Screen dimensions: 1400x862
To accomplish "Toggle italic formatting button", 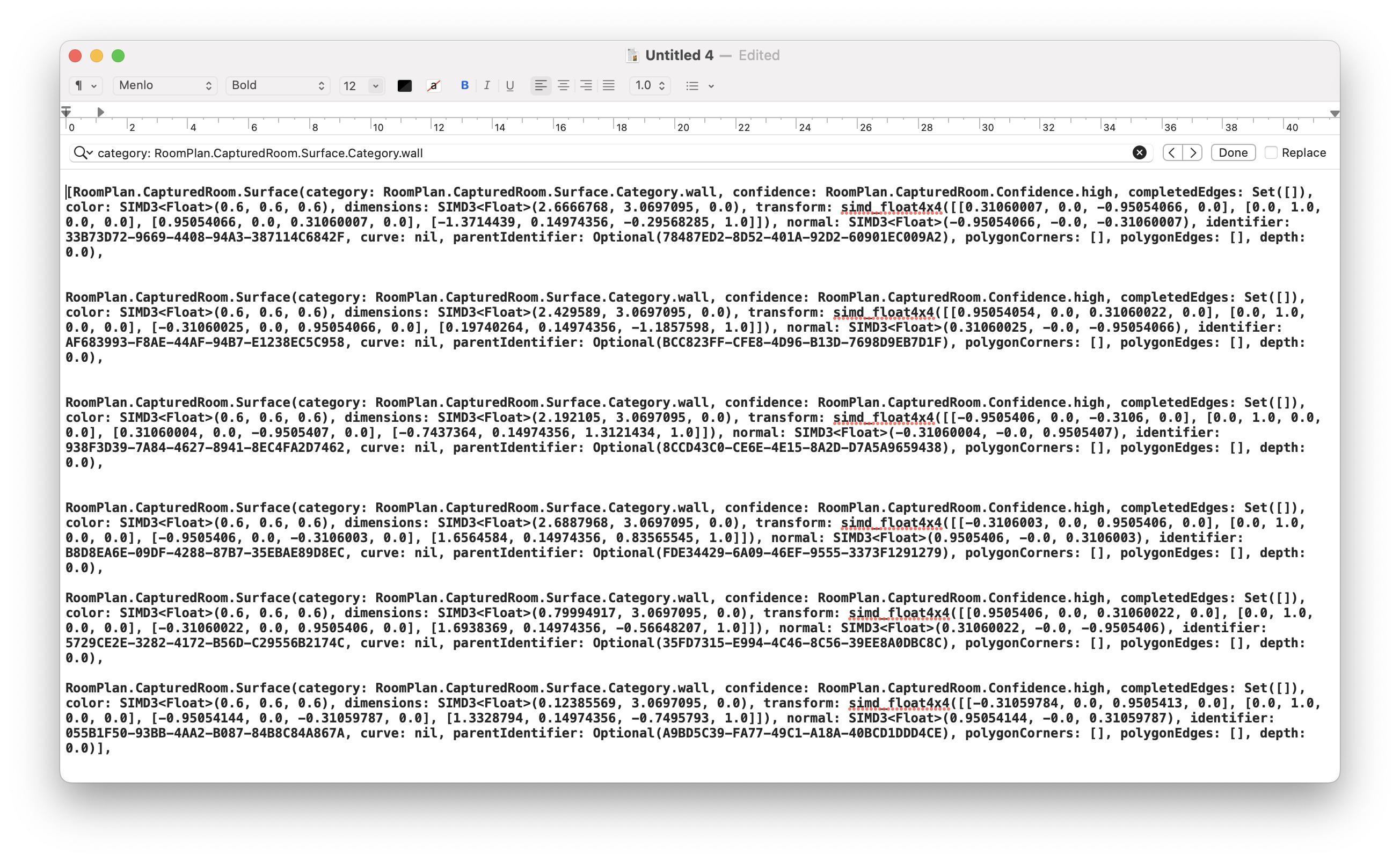I will click(x=487, y=85).
